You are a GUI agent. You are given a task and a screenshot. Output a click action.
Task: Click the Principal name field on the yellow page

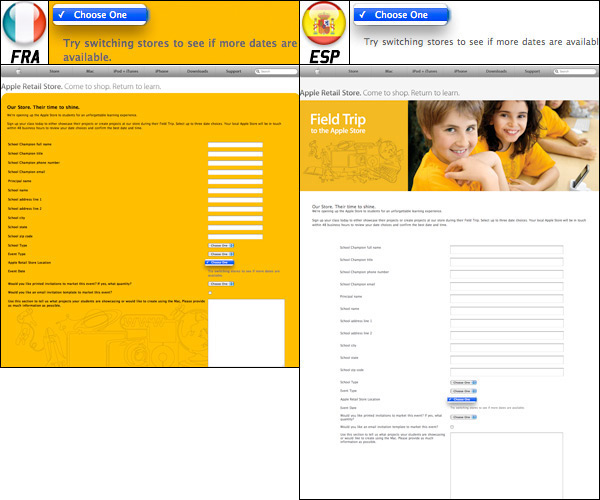pos(235,181)
